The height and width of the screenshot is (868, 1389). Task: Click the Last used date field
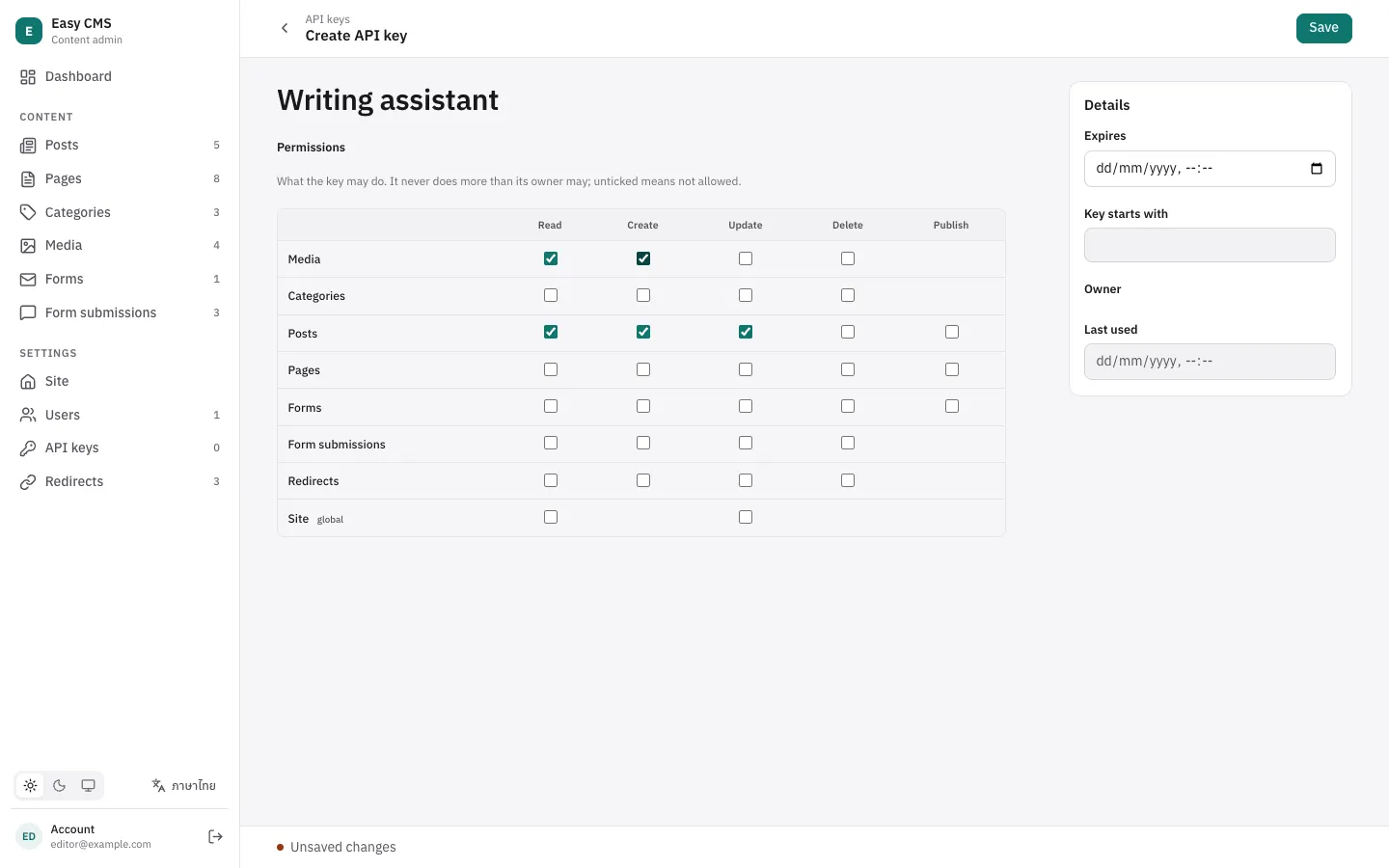click(1210, 362)
